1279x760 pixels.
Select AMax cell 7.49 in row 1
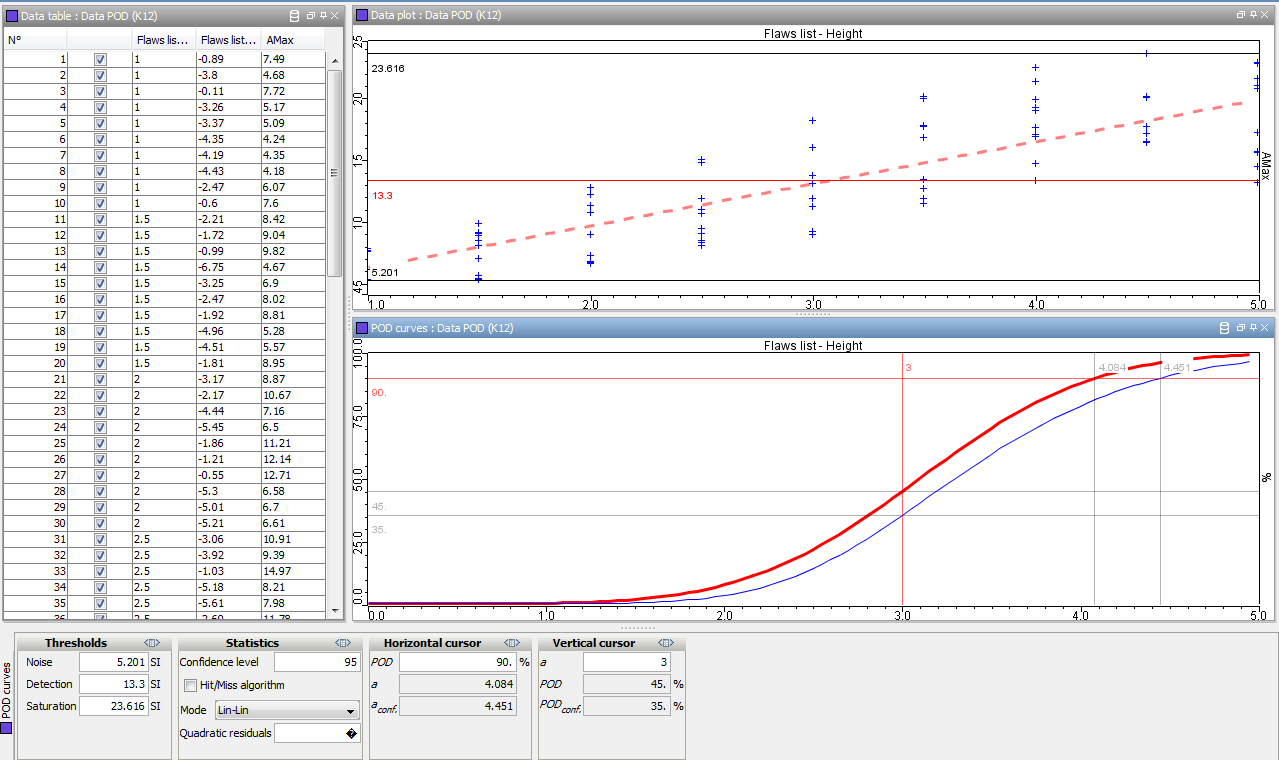click(292, 59)
